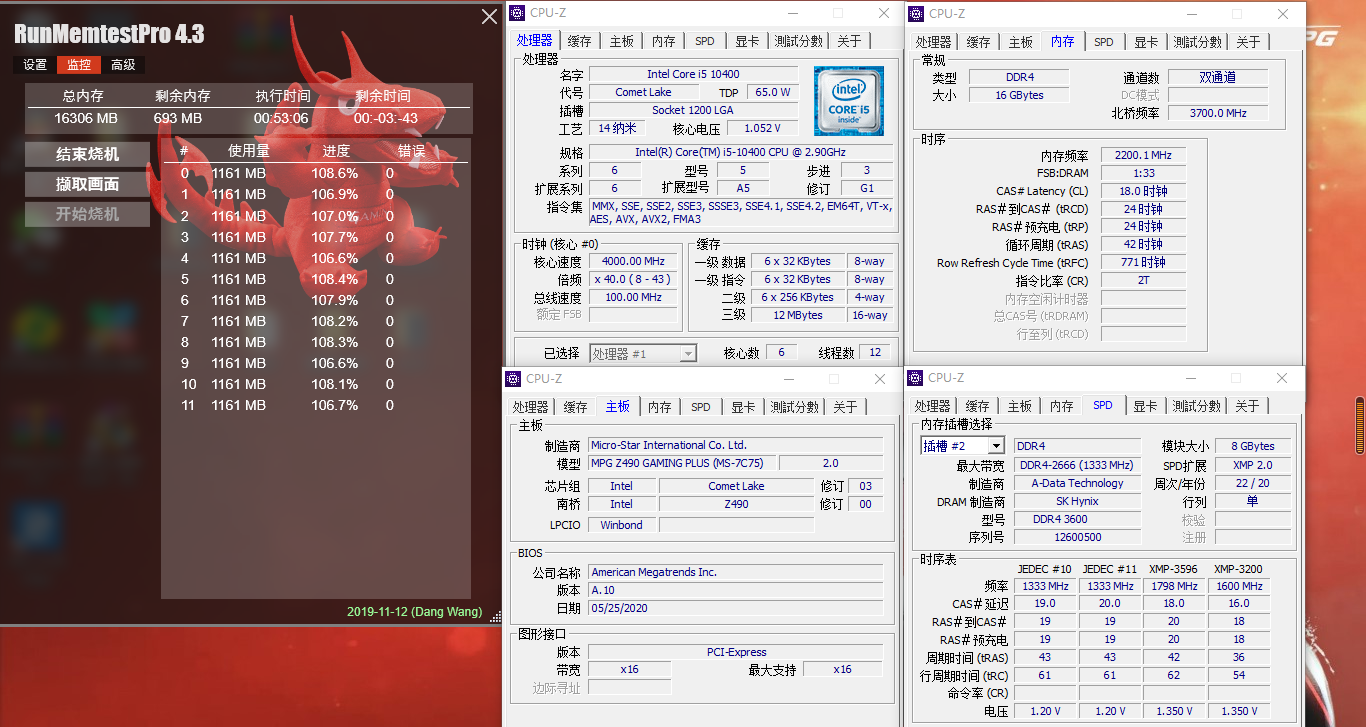Viewport: 1366px width, 727px height.
Task: Click the TDP value 65.0 W
Action: pos(772,92)
